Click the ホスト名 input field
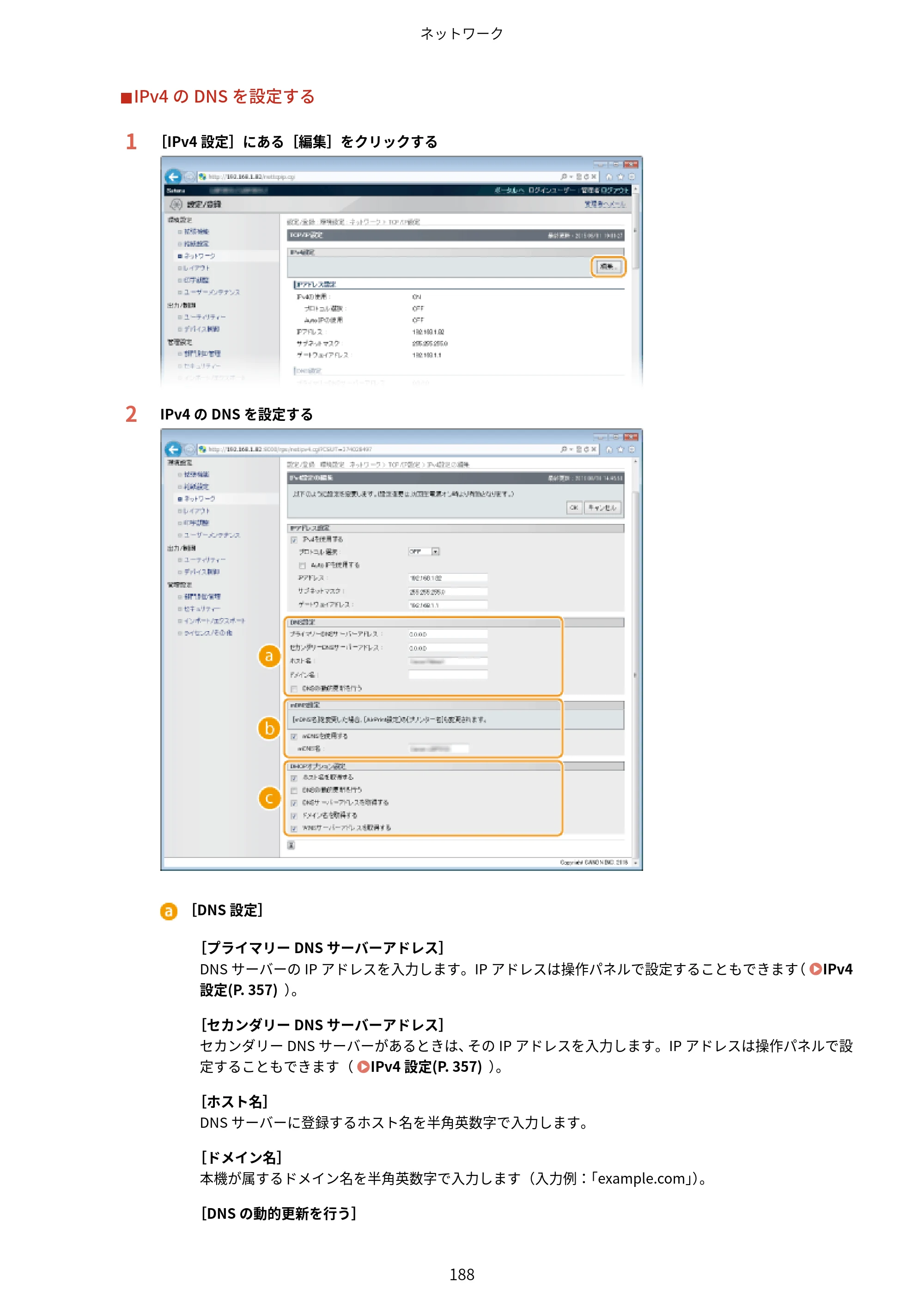This screenshot has width=924, height=1307. pos(448,662)
